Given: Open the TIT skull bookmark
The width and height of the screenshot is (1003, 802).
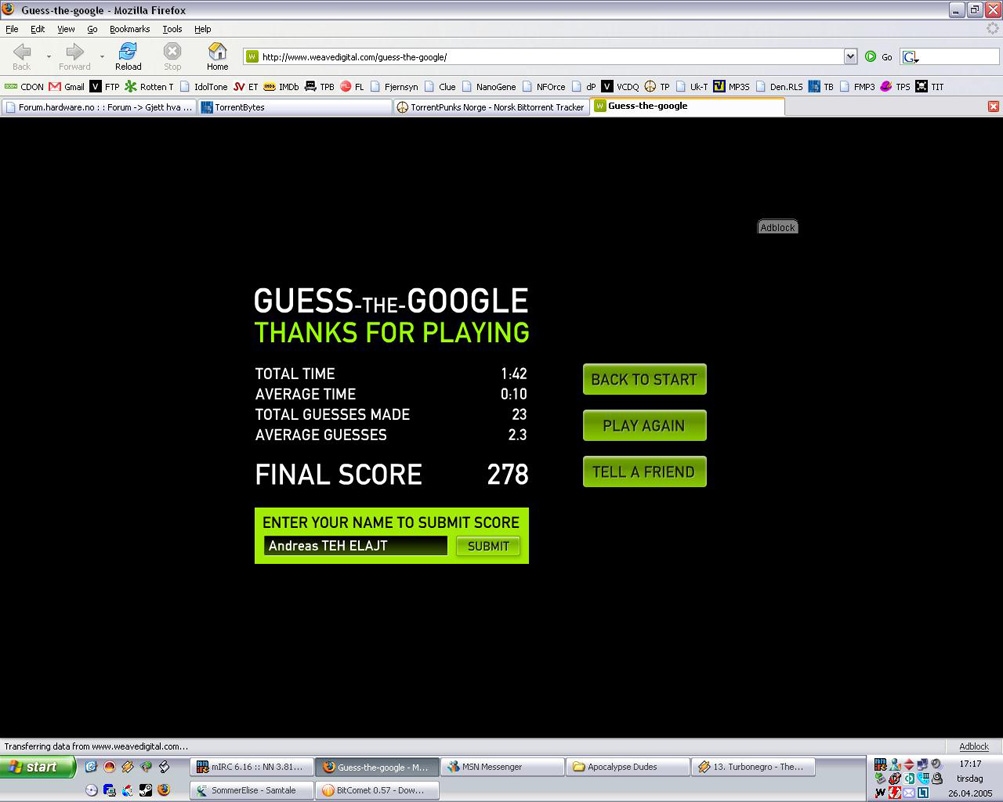Looking at the screenshot, I should (x=929, y=86).
